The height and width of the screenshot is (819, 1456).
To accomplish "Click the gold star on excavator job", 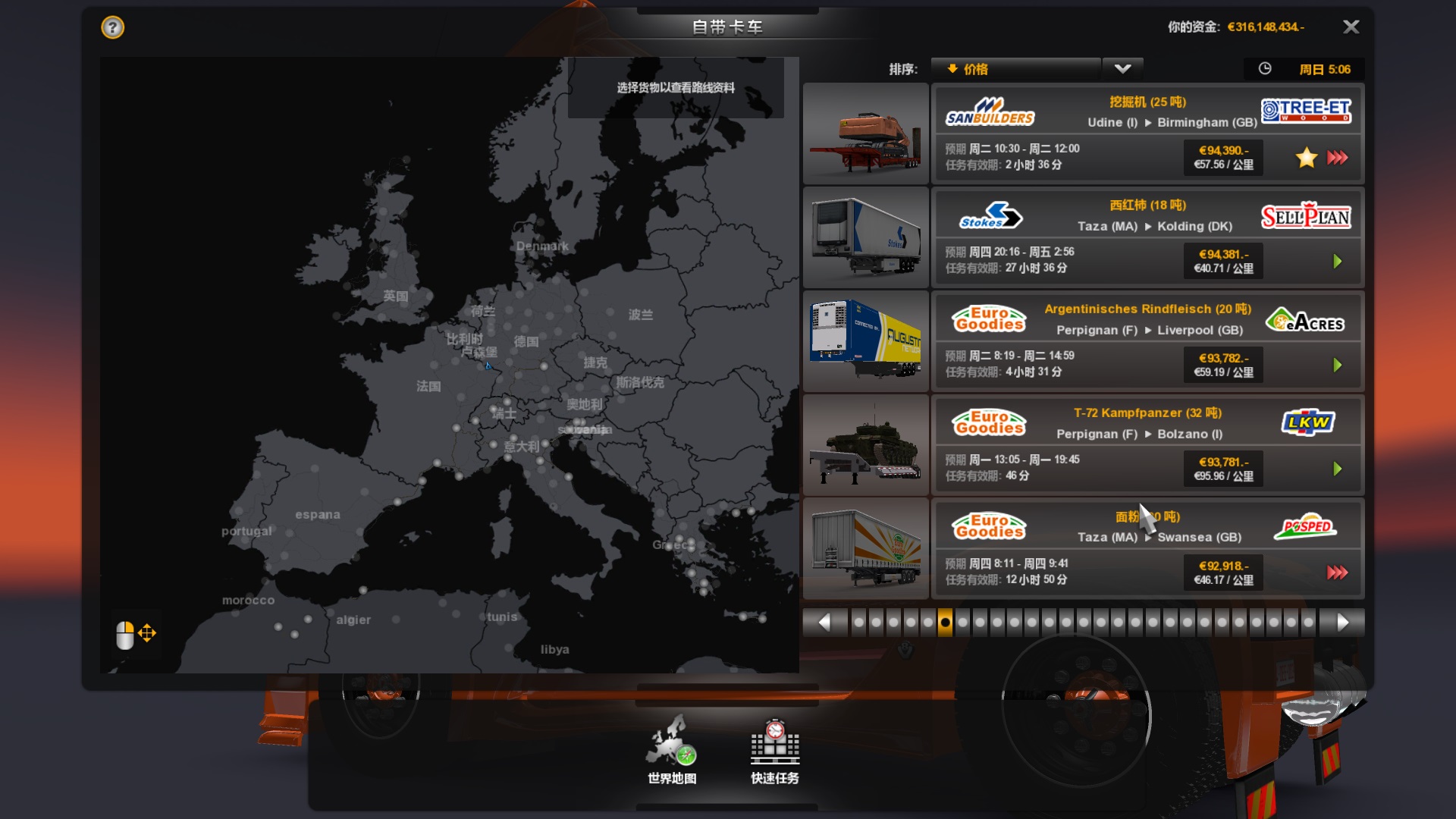I will (1306, 158).
